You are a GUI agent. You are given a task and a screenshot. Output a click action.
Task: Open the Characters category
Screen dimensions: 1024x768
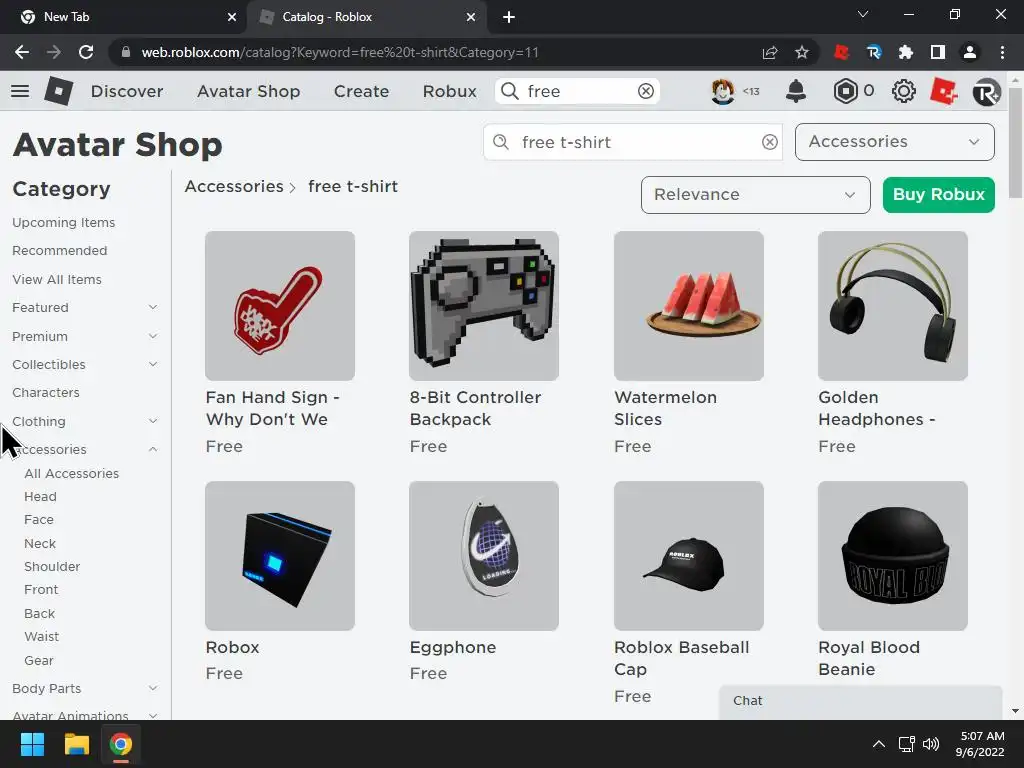(x=46, y=392)
